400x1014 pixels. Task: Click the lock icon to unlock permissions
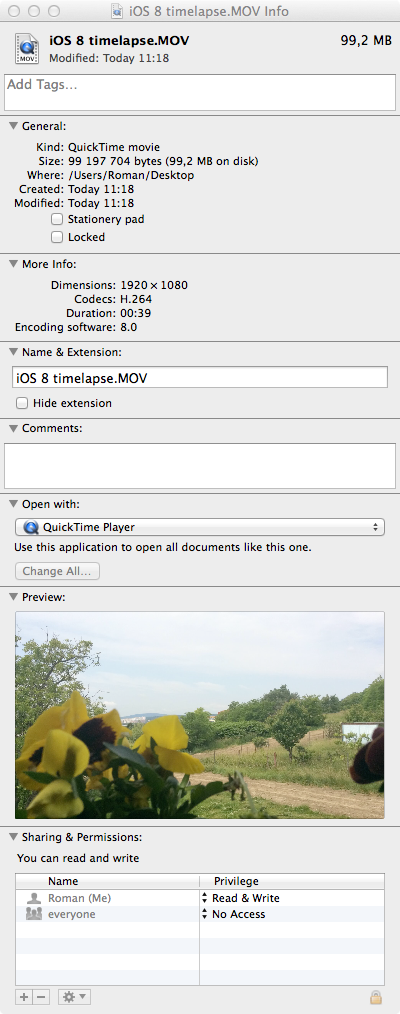pos(376,997)
